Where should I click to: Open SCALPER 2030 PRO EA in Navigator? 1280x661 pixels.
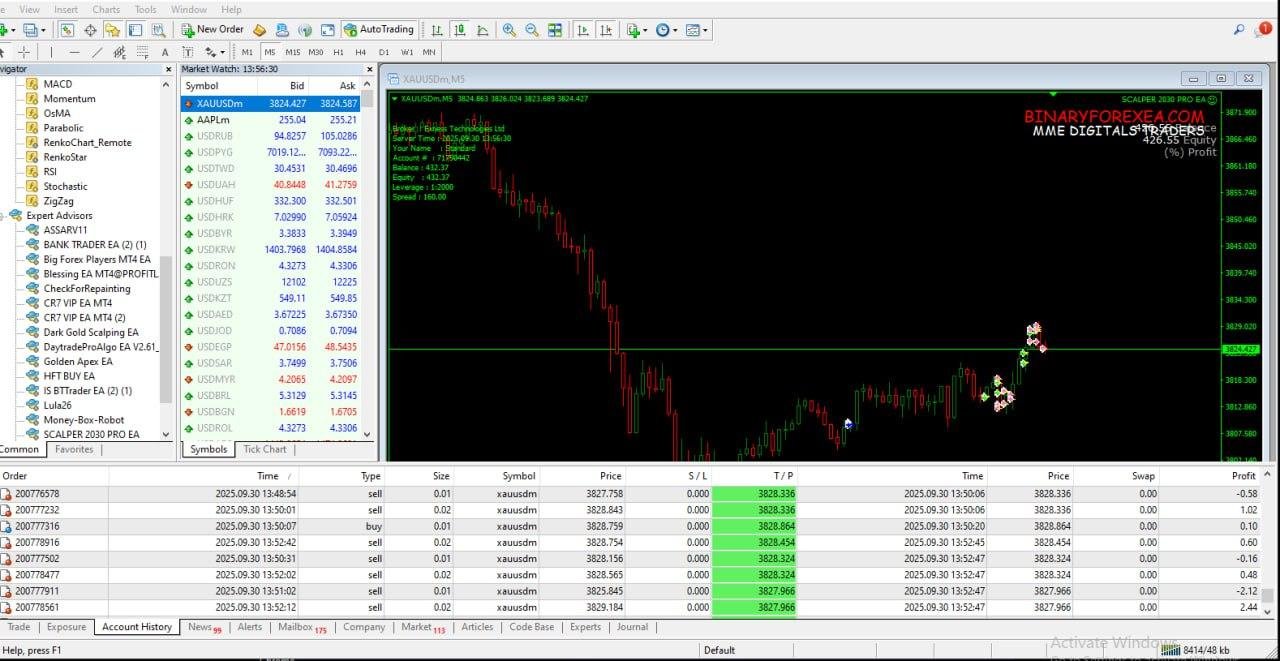(91, 434)
